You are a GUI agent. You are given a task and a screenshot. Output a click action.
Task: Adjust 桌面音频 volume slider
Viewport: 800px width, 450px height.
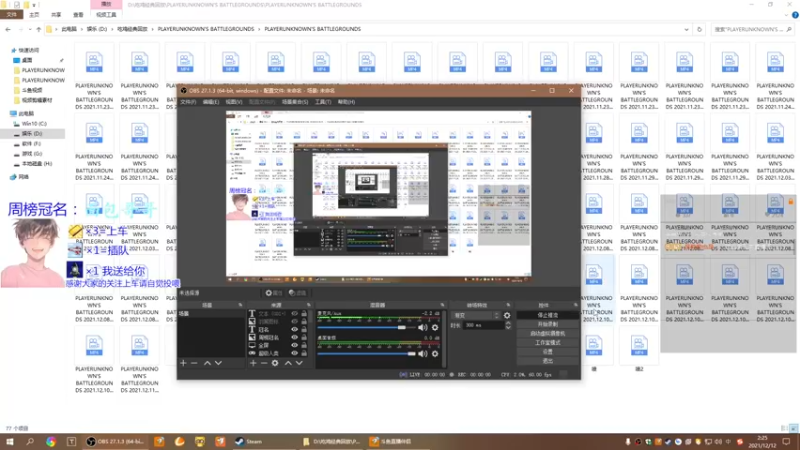[x=366, y=353]
